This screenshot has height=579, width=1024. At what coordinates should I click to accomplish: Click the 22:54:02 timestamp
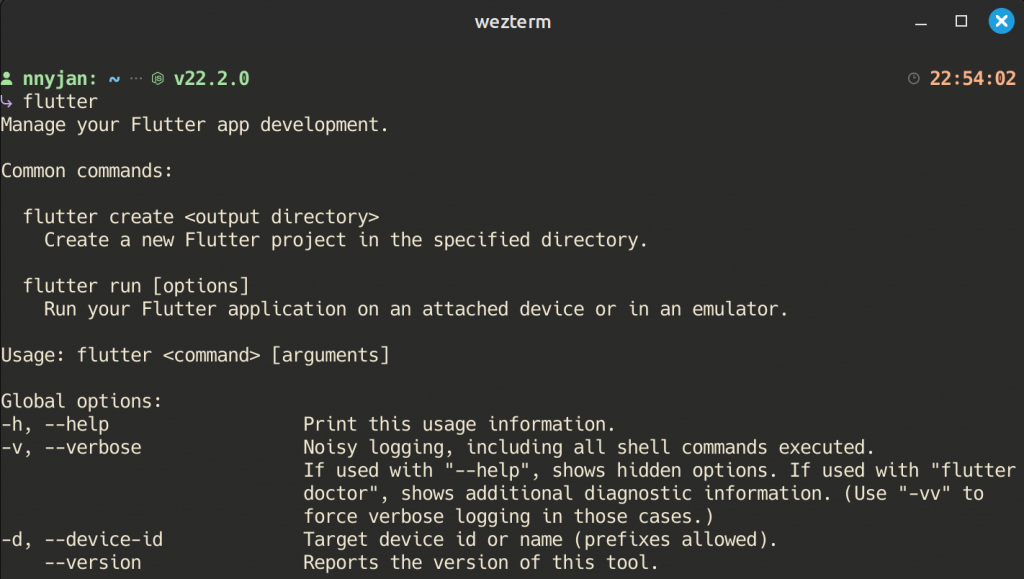coord(972,78)
